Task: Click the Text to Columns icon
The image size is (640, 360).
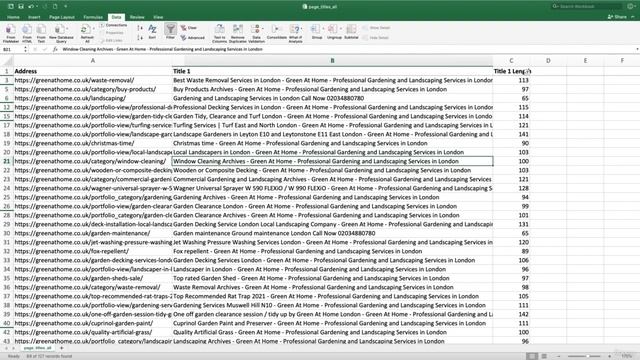Action: pyautogui.click(x=220, y=29)
